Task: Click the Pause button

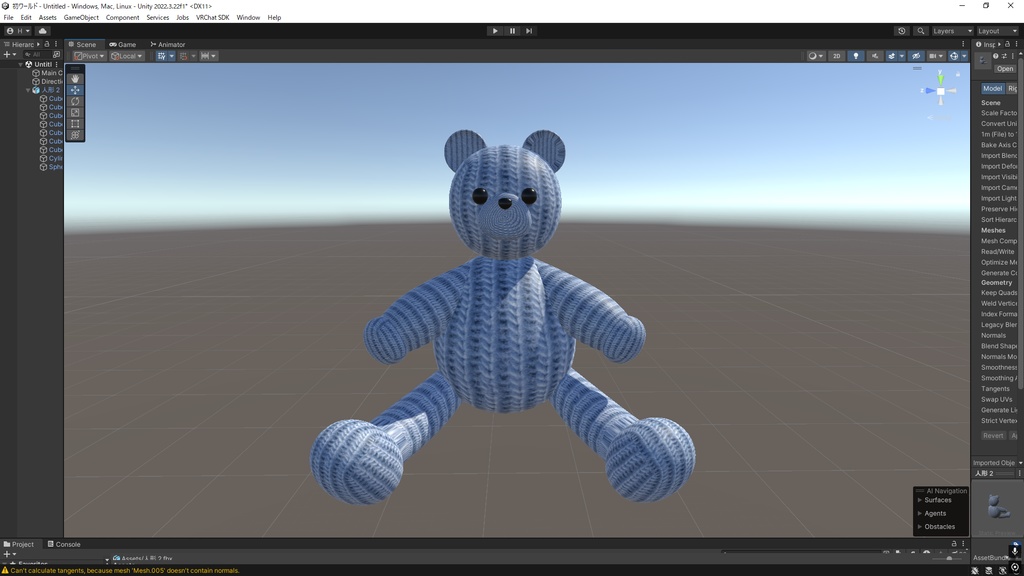Action: (x=512, y=31)
